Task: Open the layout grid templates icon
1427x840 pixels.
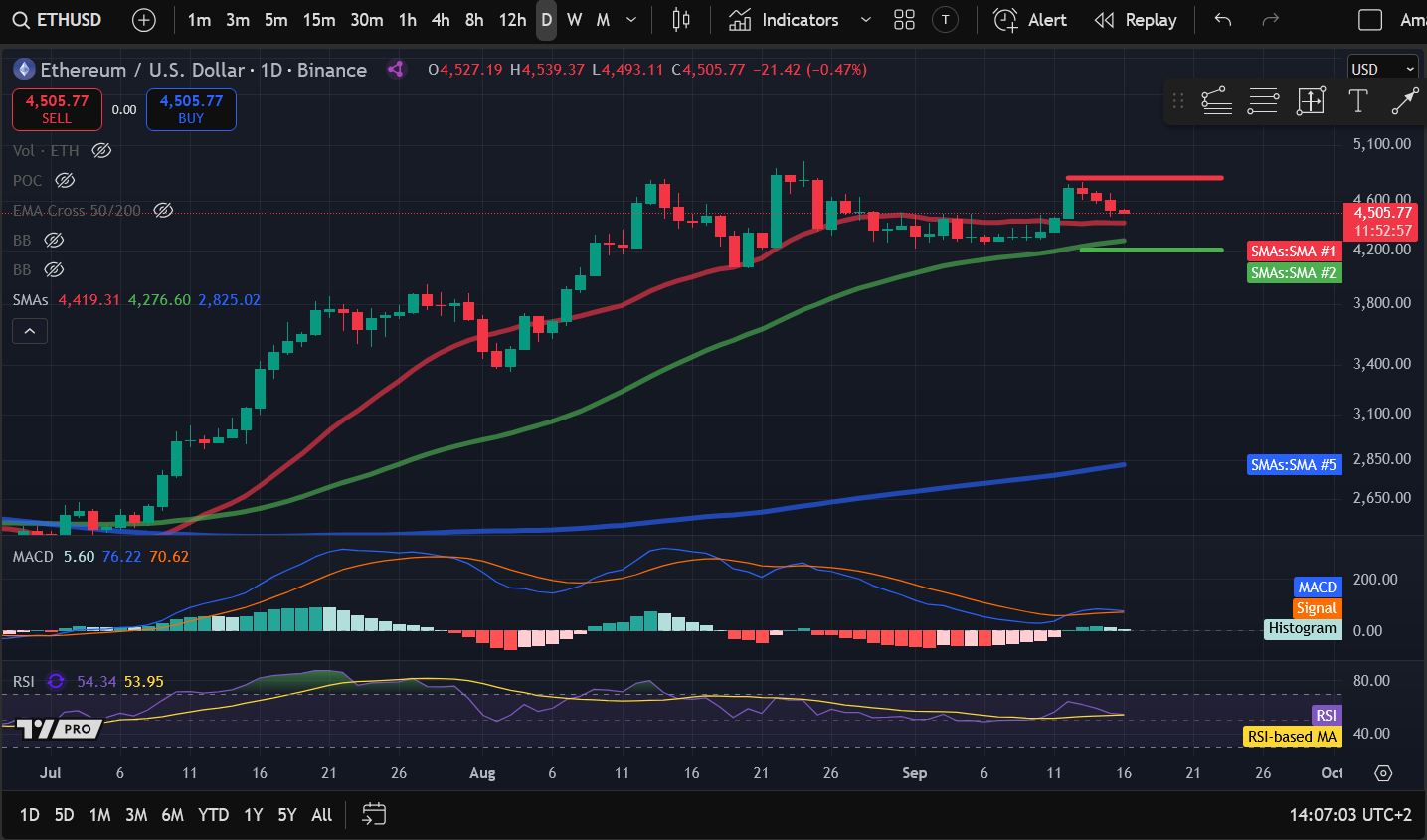Action: point(904,20)
